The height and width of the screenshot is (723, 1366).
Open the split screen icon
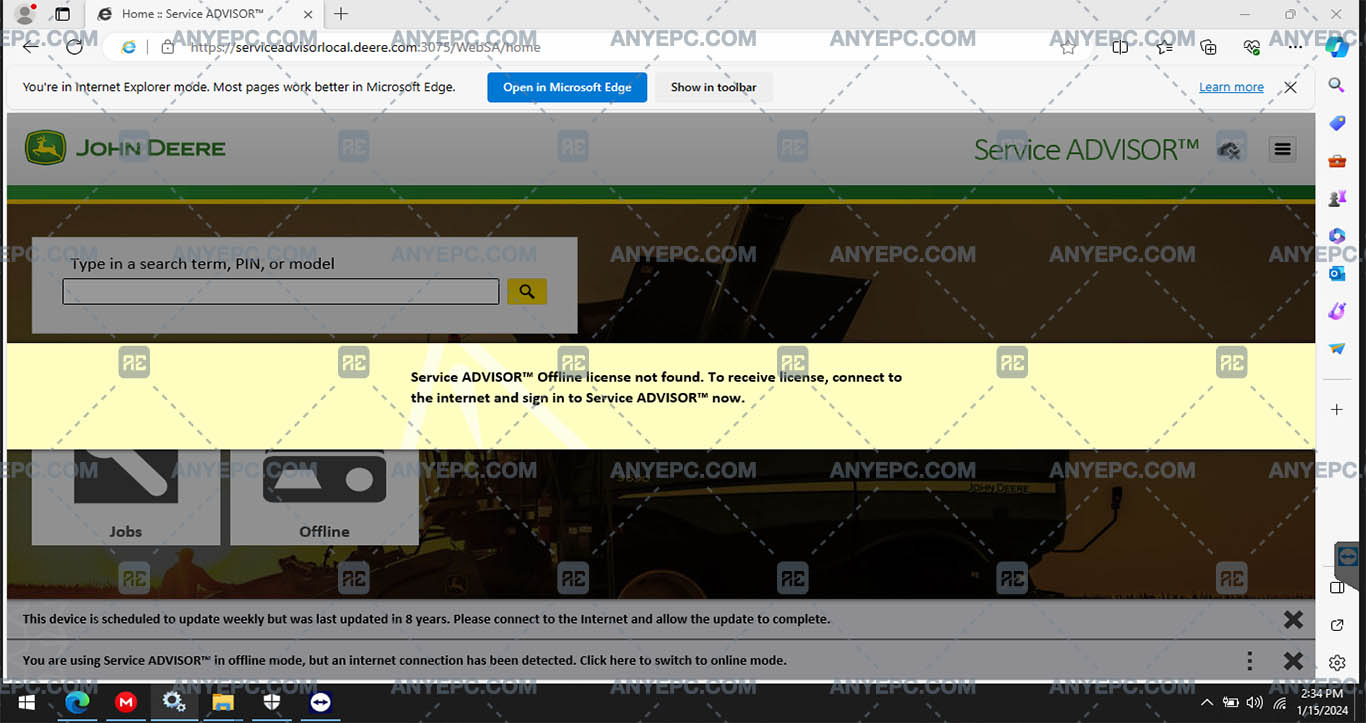1120,47
